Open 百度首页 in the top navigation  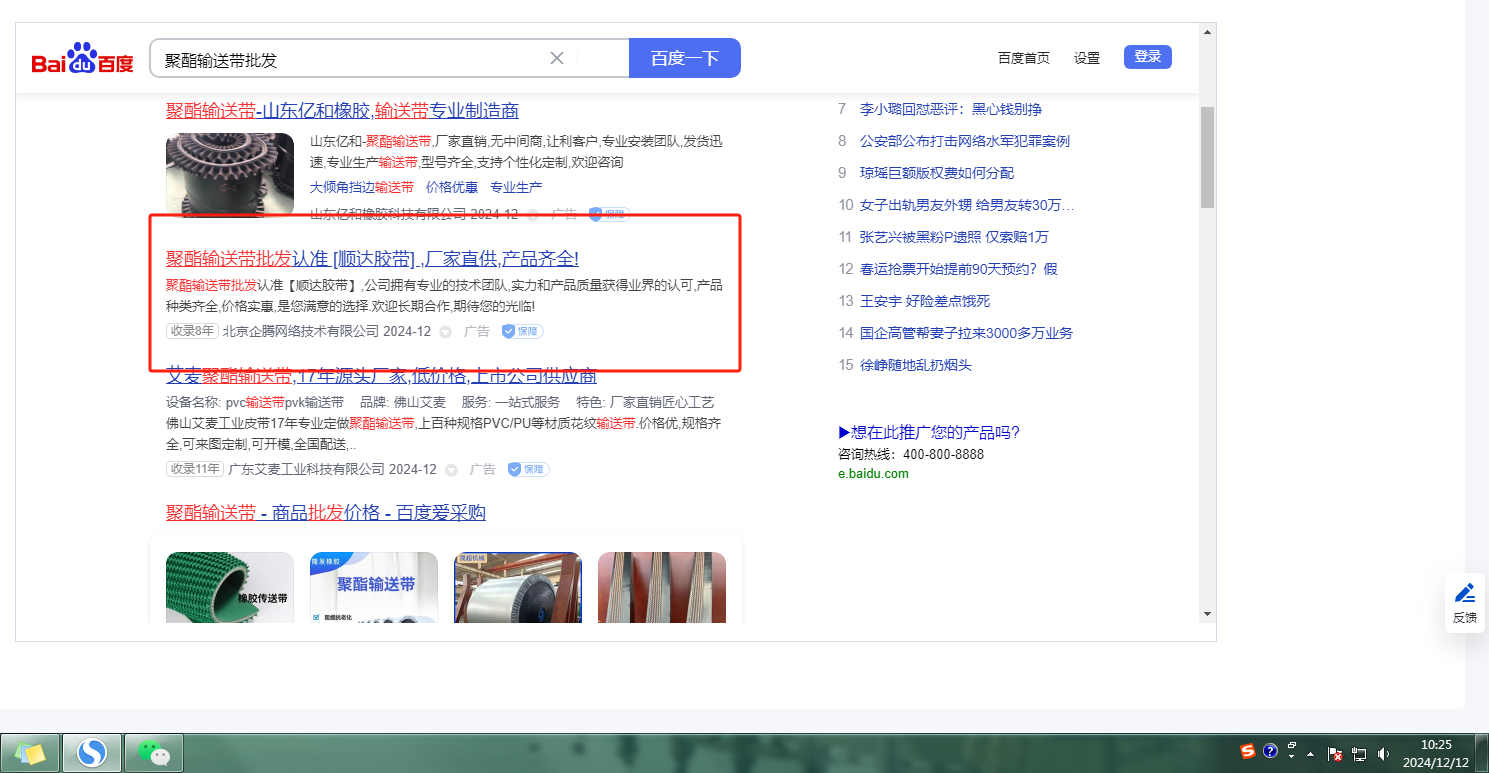point(1023,58)
